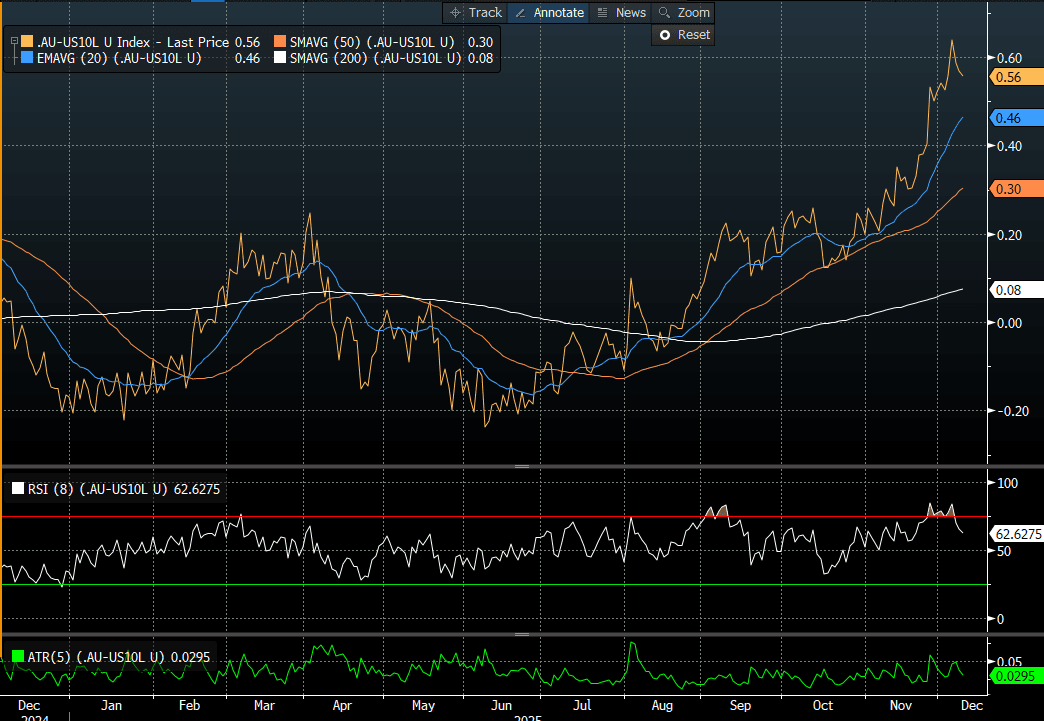Click the Track crosshair icon
The width and height of the screenshot is (1044, 721).
[x=456, y=13]
